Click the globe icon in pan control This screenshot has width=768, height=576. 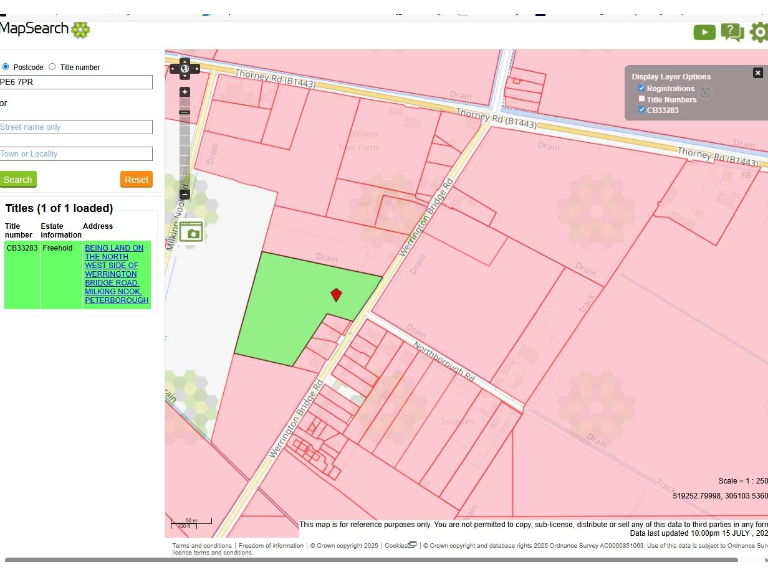184,68
